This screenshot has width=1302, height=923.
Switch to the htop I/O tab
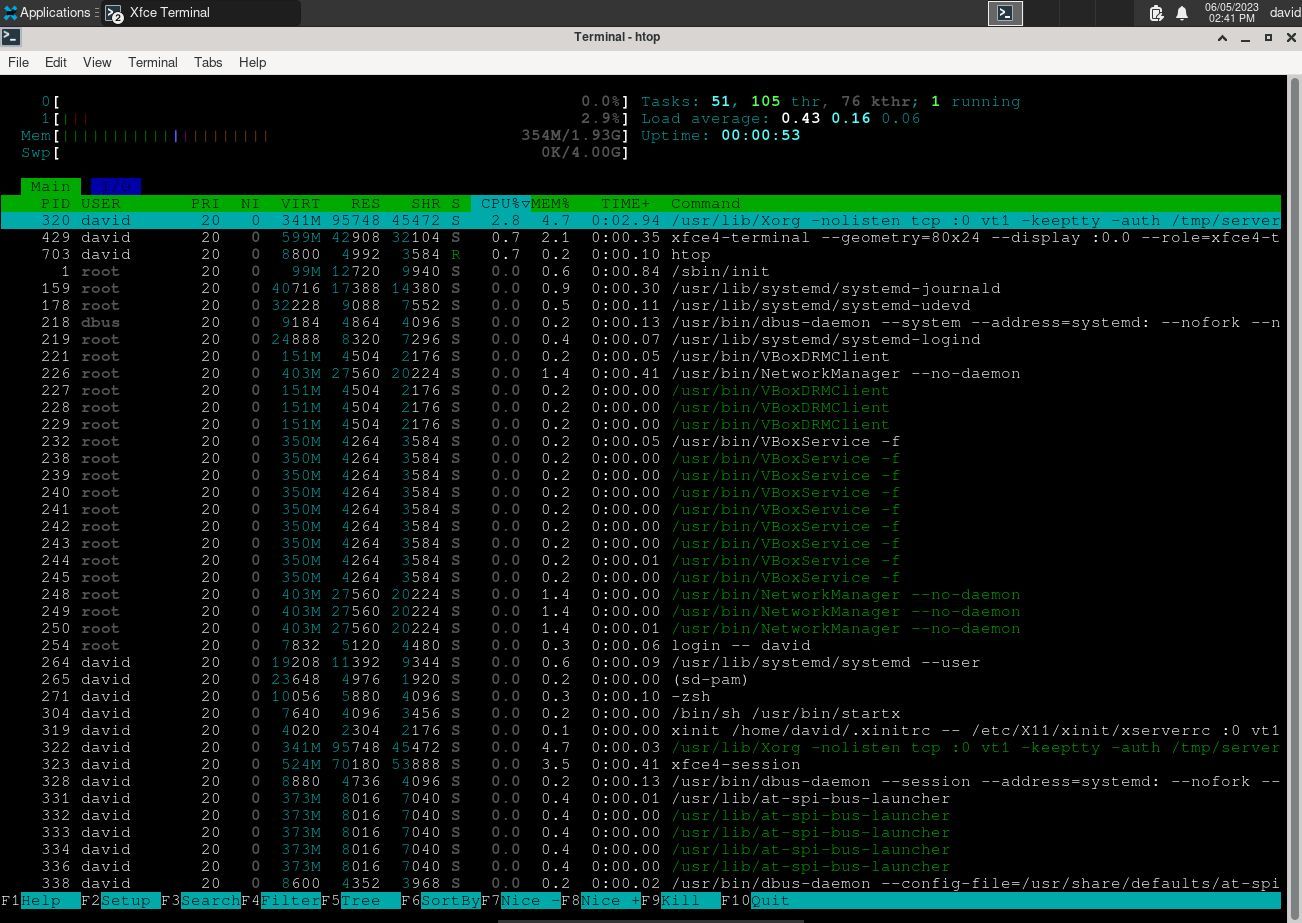[x=115, y=186]
